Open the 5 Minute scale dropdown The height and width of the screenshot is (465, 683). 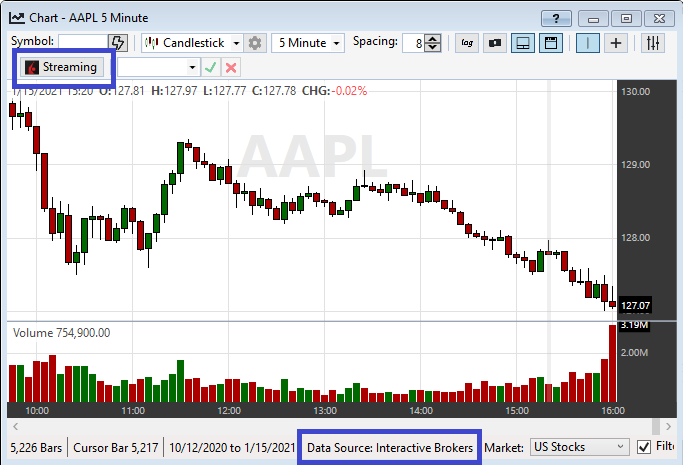point(308,43)
